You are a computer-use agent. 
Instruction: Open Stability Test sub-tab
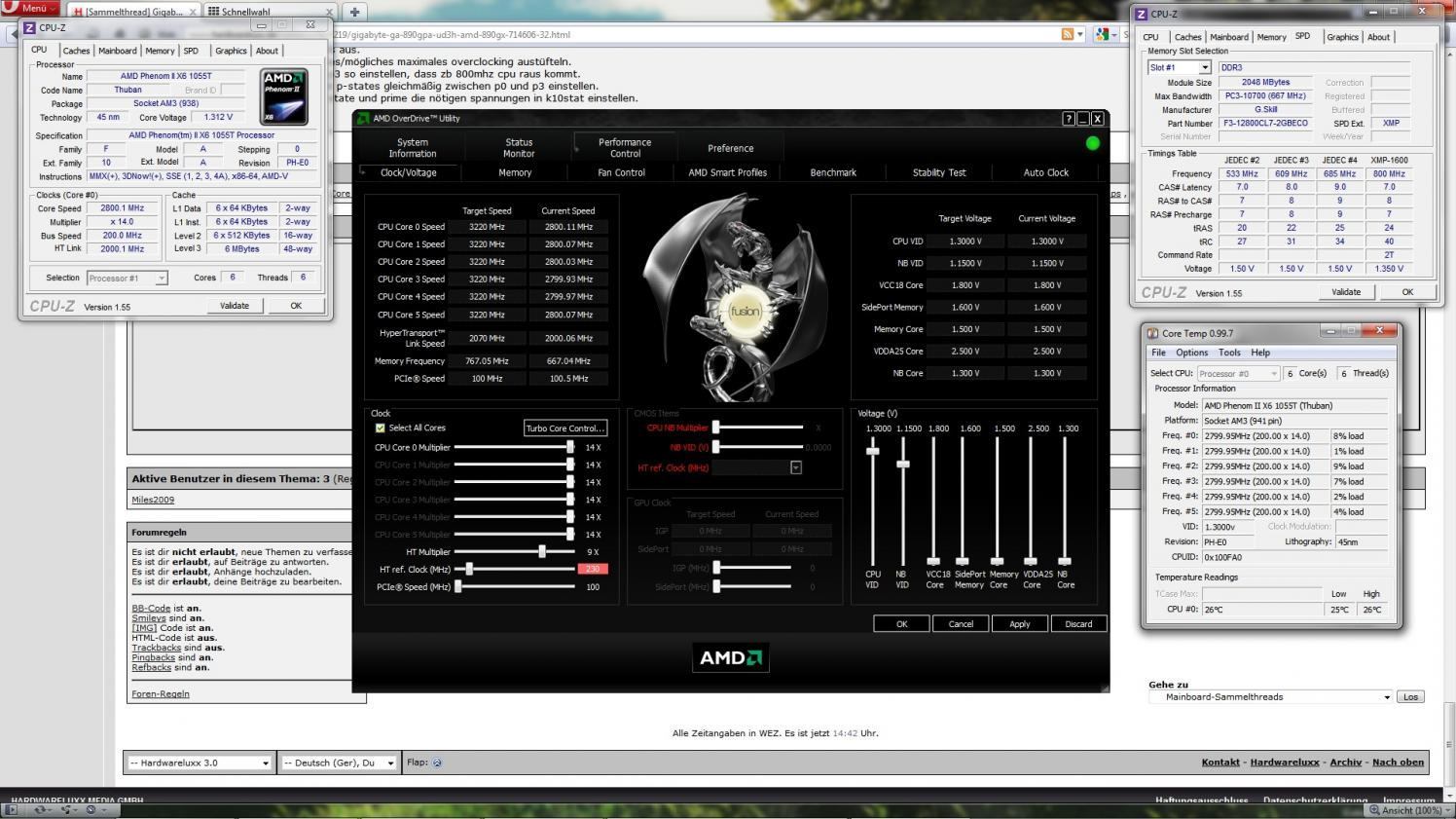click(x=939, y=172)
